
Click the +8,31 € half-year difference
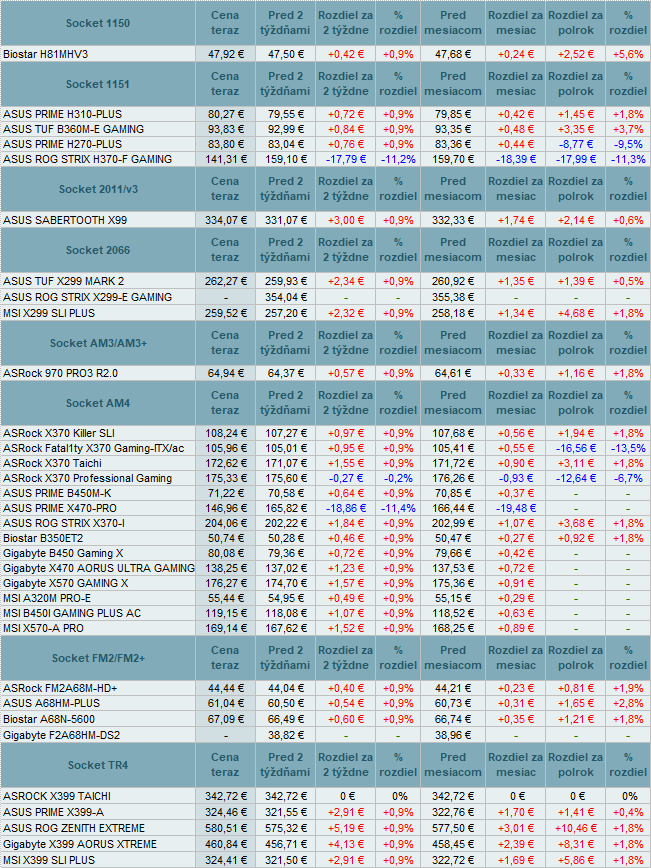coord(576,844)
